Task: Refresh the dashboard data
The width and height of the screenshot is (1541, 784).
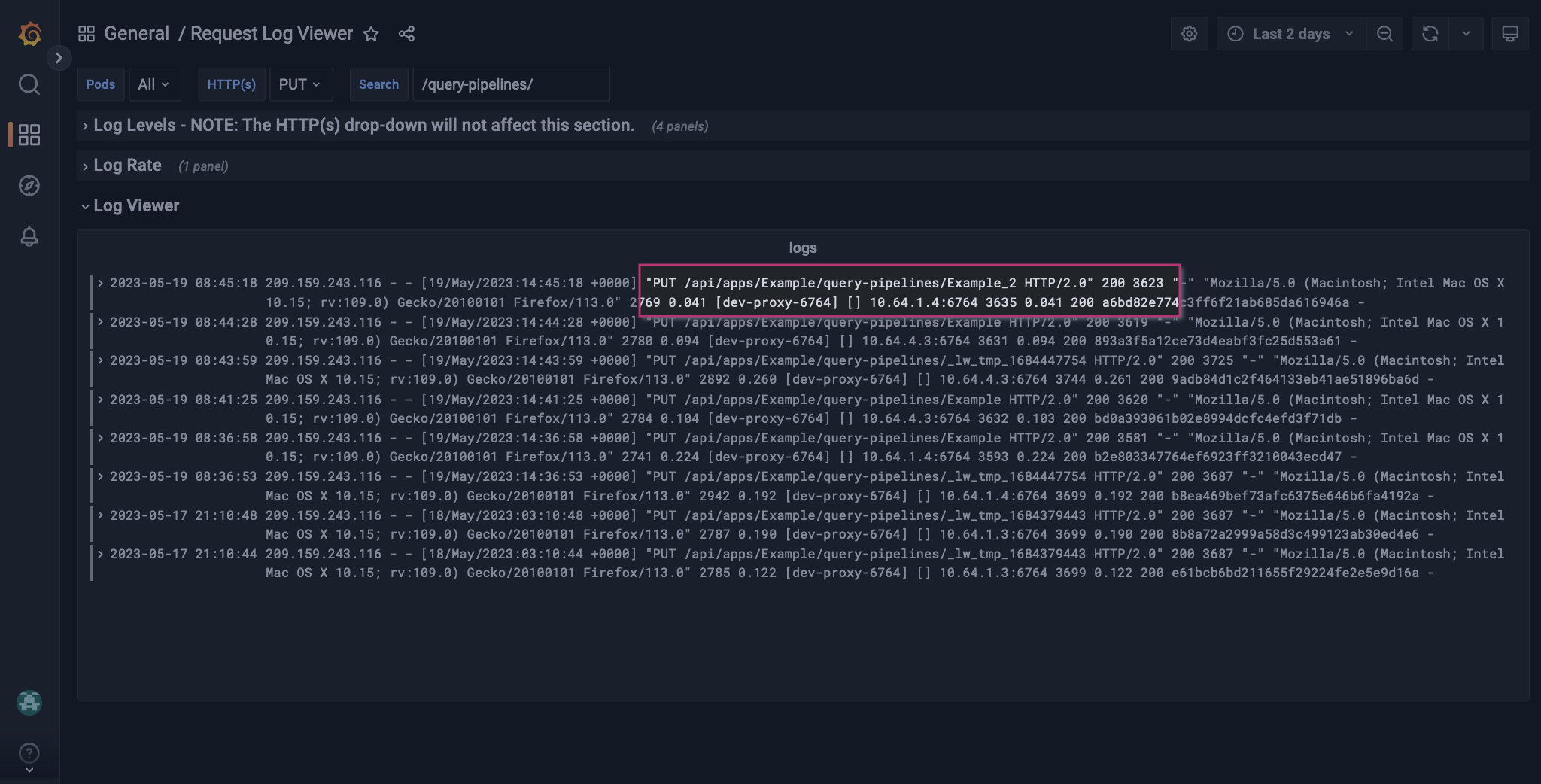Action: click(1430, 33)
